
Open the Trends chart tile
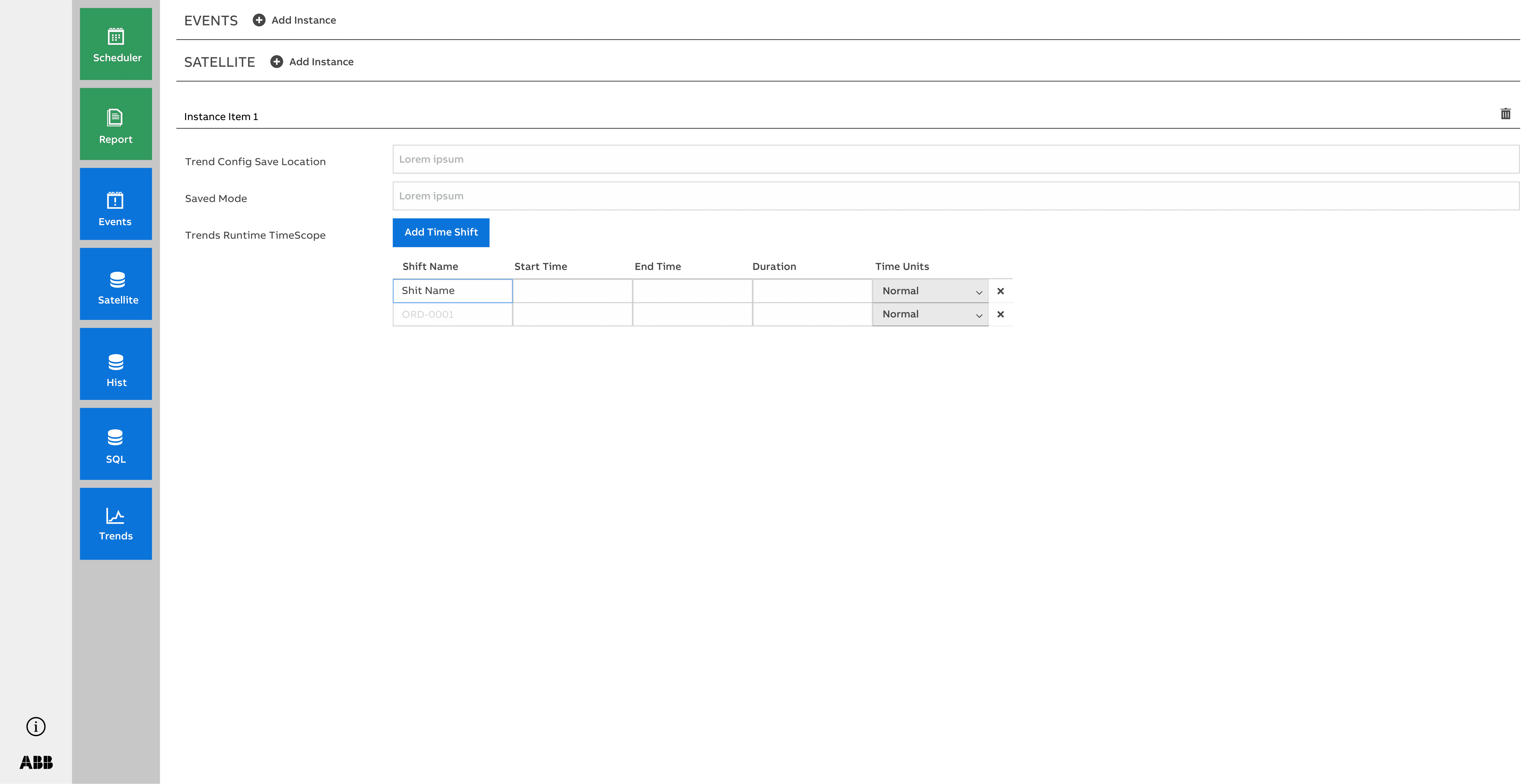[x=116, y=523]
